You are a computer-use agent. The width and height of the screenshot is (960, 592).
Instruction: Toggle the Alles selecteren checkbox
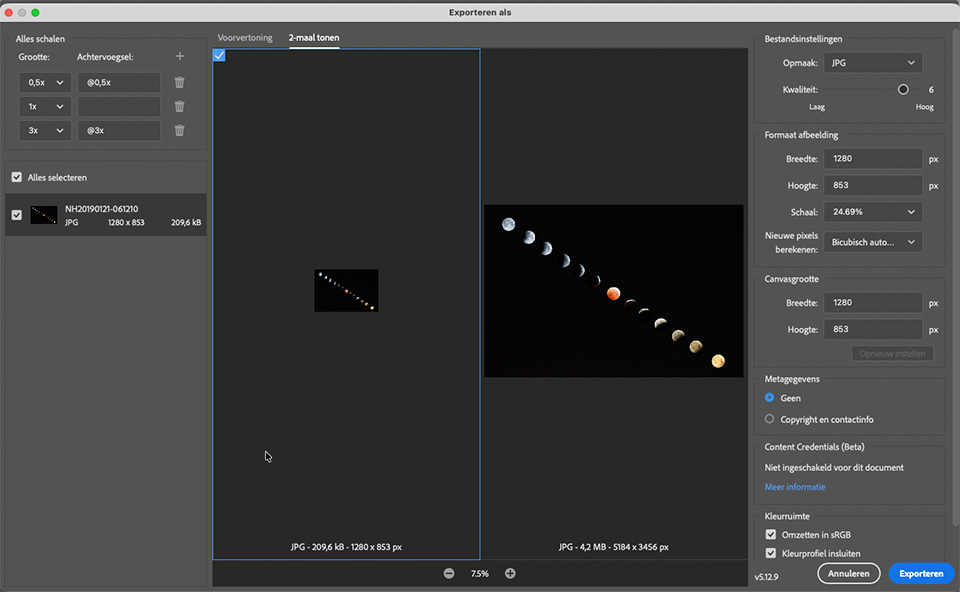click(16, 177)
